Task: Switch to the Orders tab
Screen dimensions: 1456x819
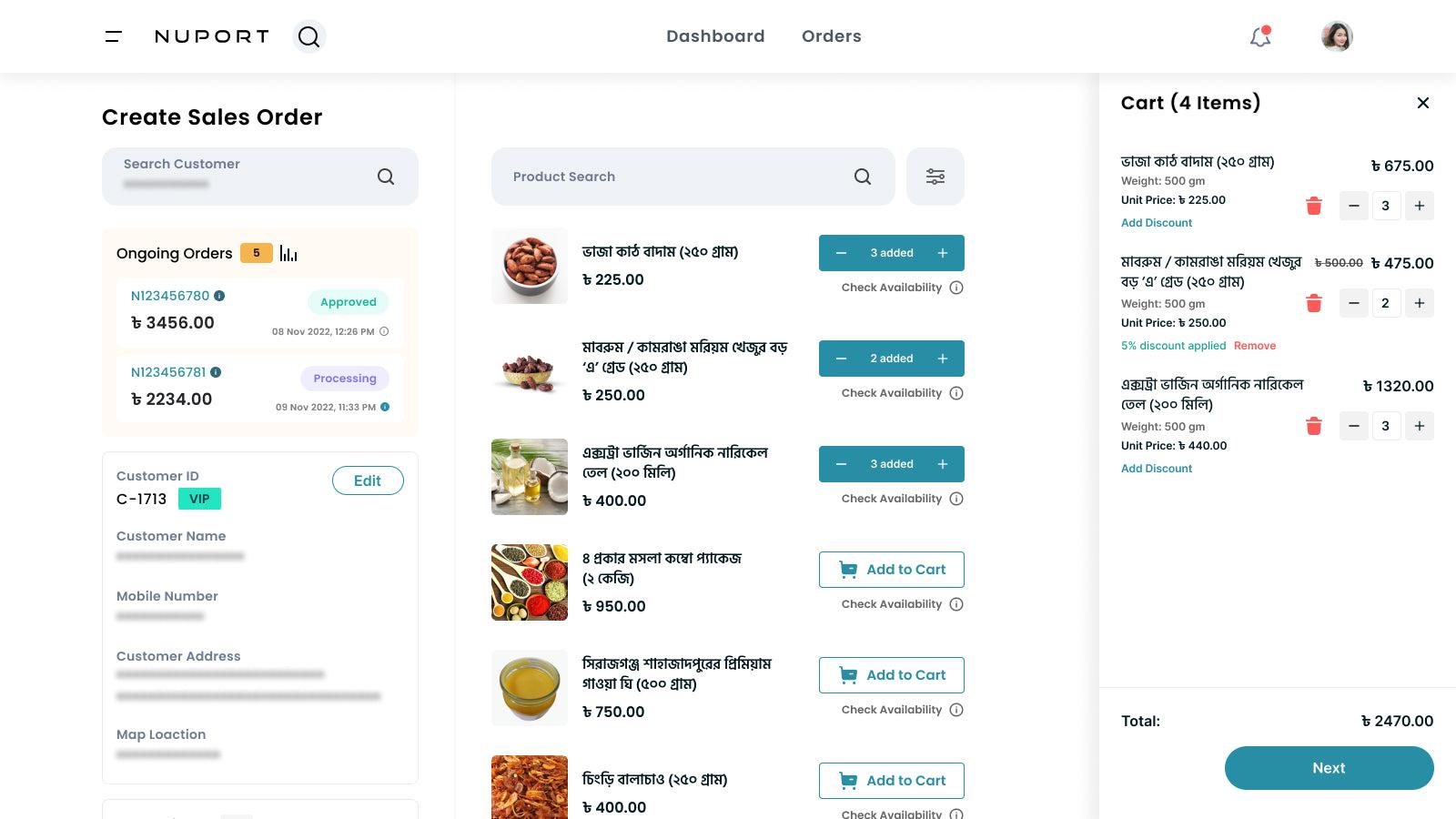Action: pyautogui.click(x=831, y=36)
